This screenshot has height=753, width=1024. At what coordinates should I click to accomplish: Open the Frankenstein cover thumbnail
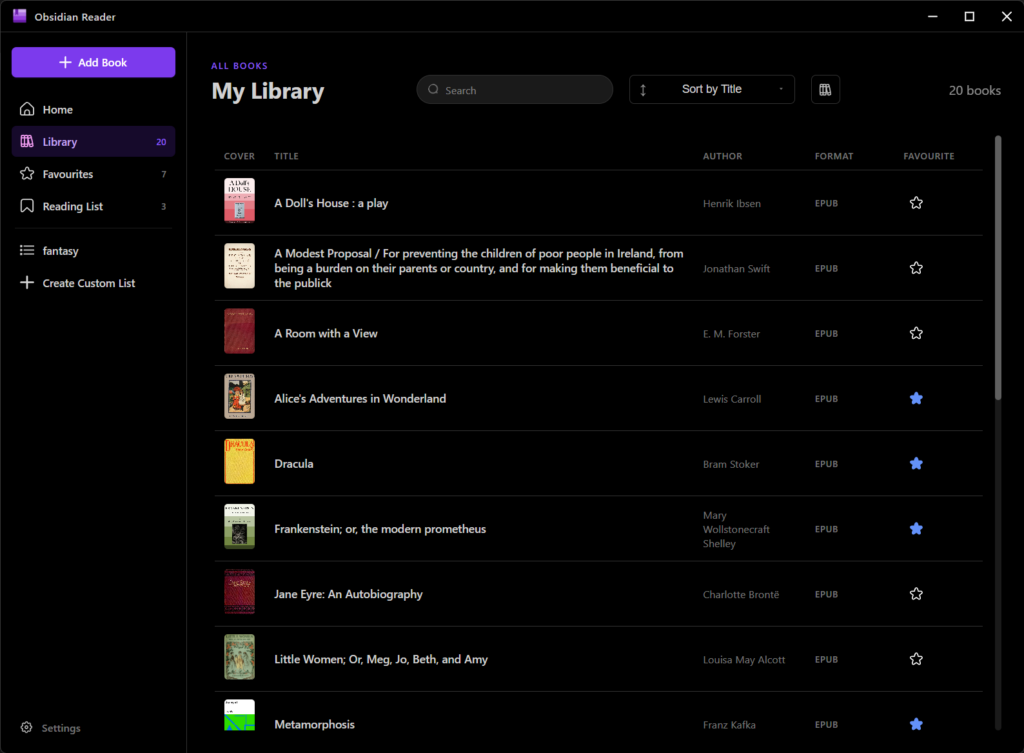tap(240, 526)
